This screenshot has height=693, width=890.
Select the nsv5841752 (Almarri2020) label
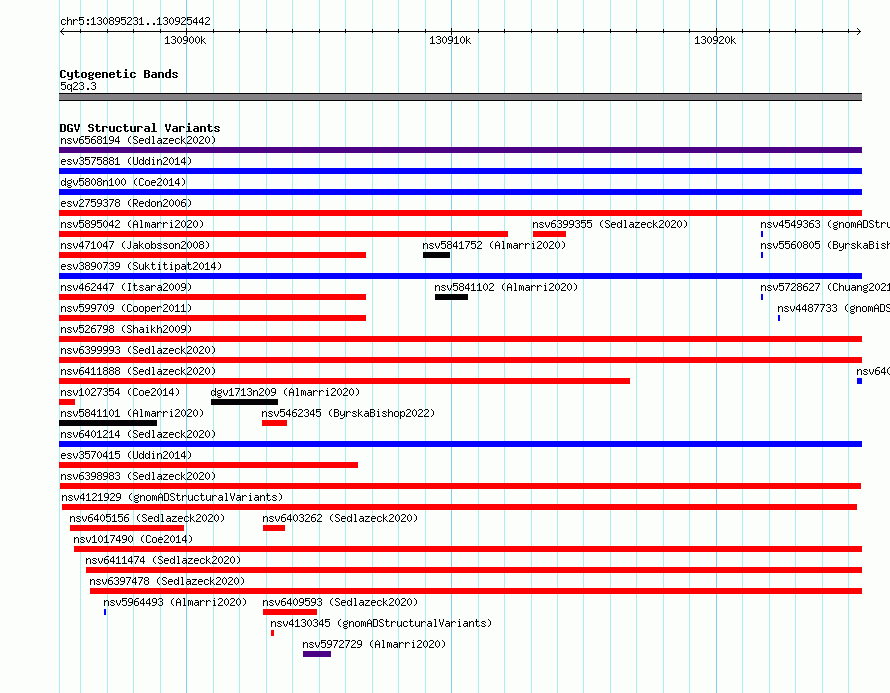pos(494,245)
